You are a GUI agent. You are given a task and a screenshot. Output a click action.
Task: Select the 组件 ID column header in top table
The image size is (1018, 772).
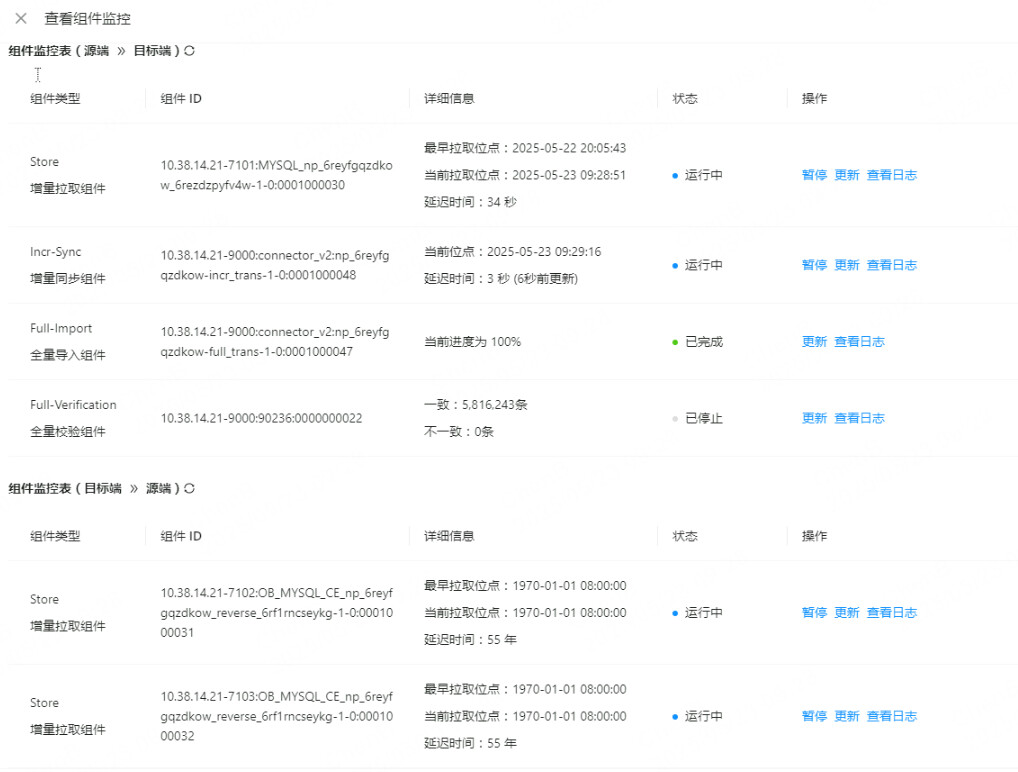[x=181, y=99]
